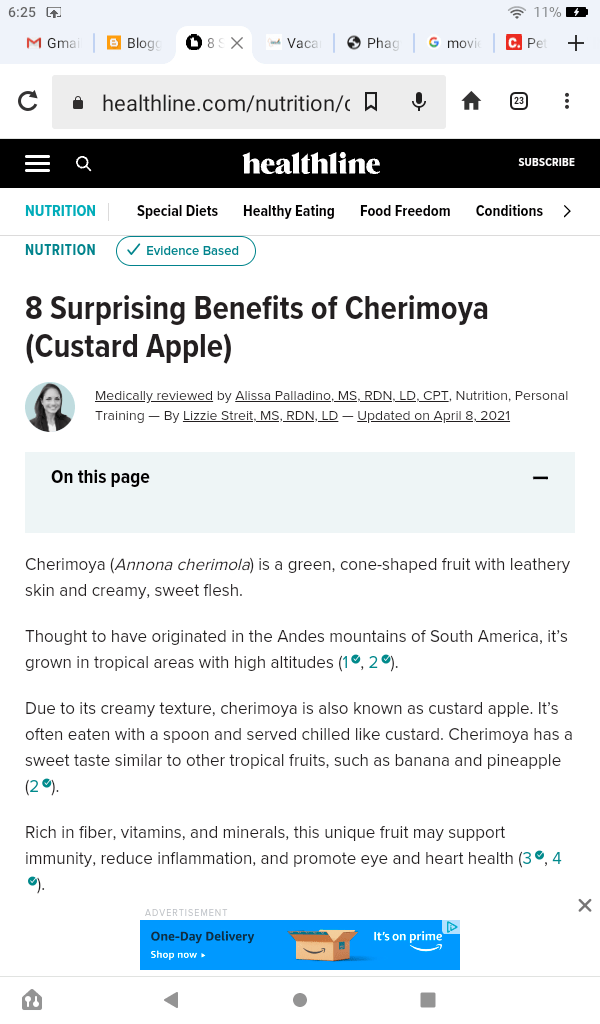Switch to the Gmail tab
This screenshot has height=1024, width=600.
pos(52,43)
